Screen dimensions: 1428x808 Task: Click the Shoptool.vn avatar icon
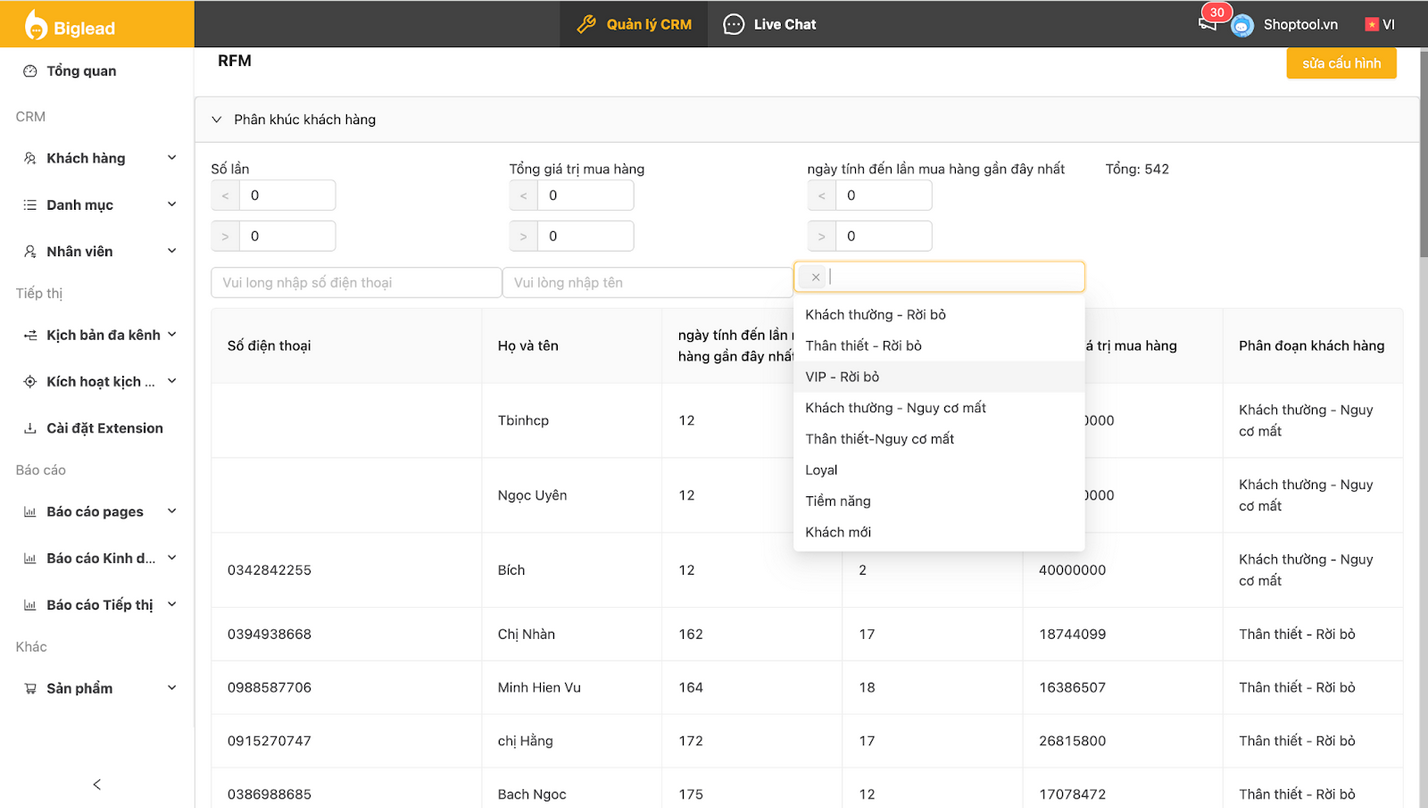click(1242, 25)
